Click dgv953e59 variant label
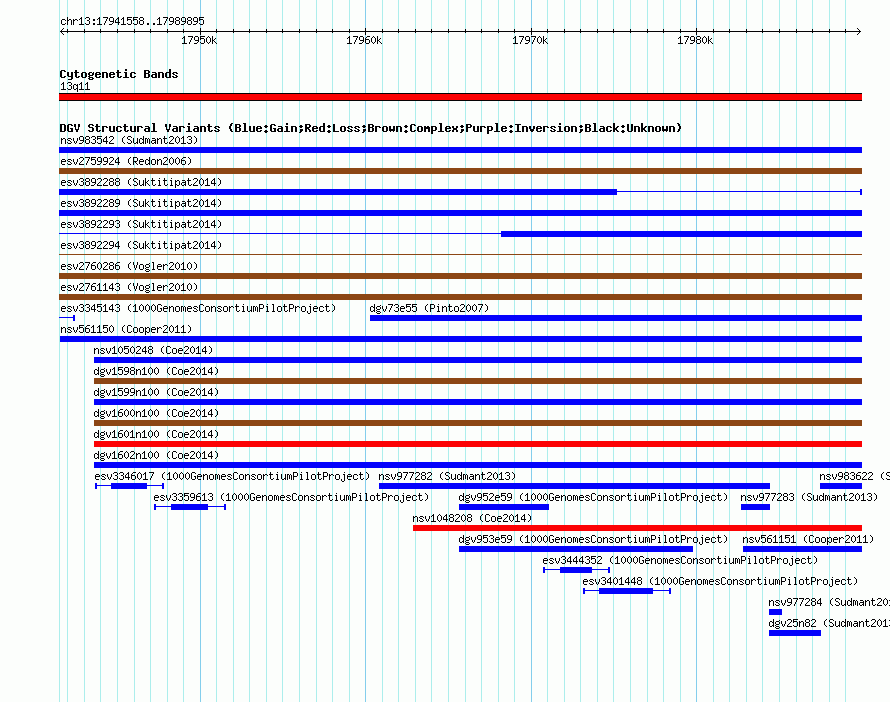The image size is (890, 702). (593, 539)
